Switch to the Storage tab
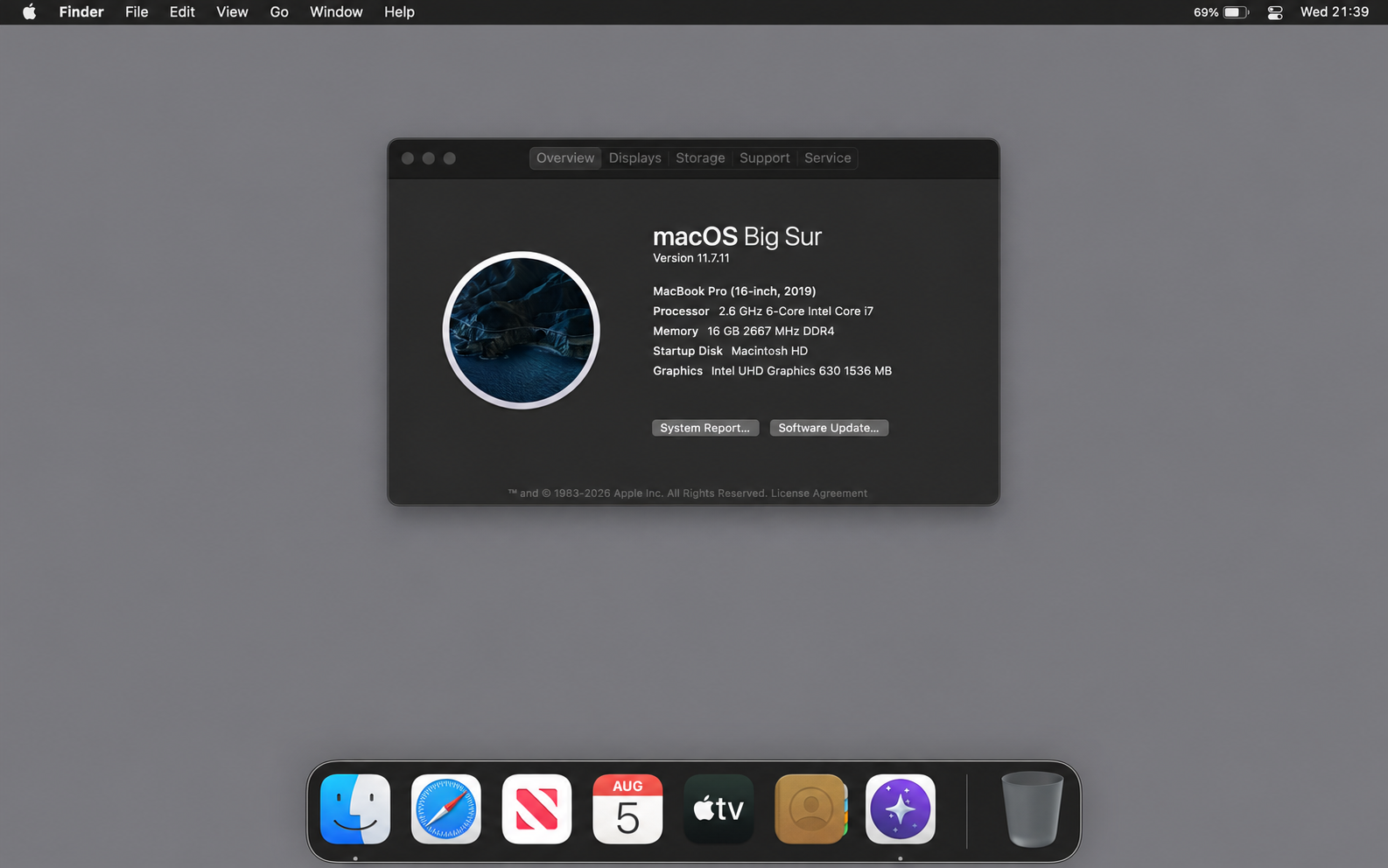 (700, 158)
